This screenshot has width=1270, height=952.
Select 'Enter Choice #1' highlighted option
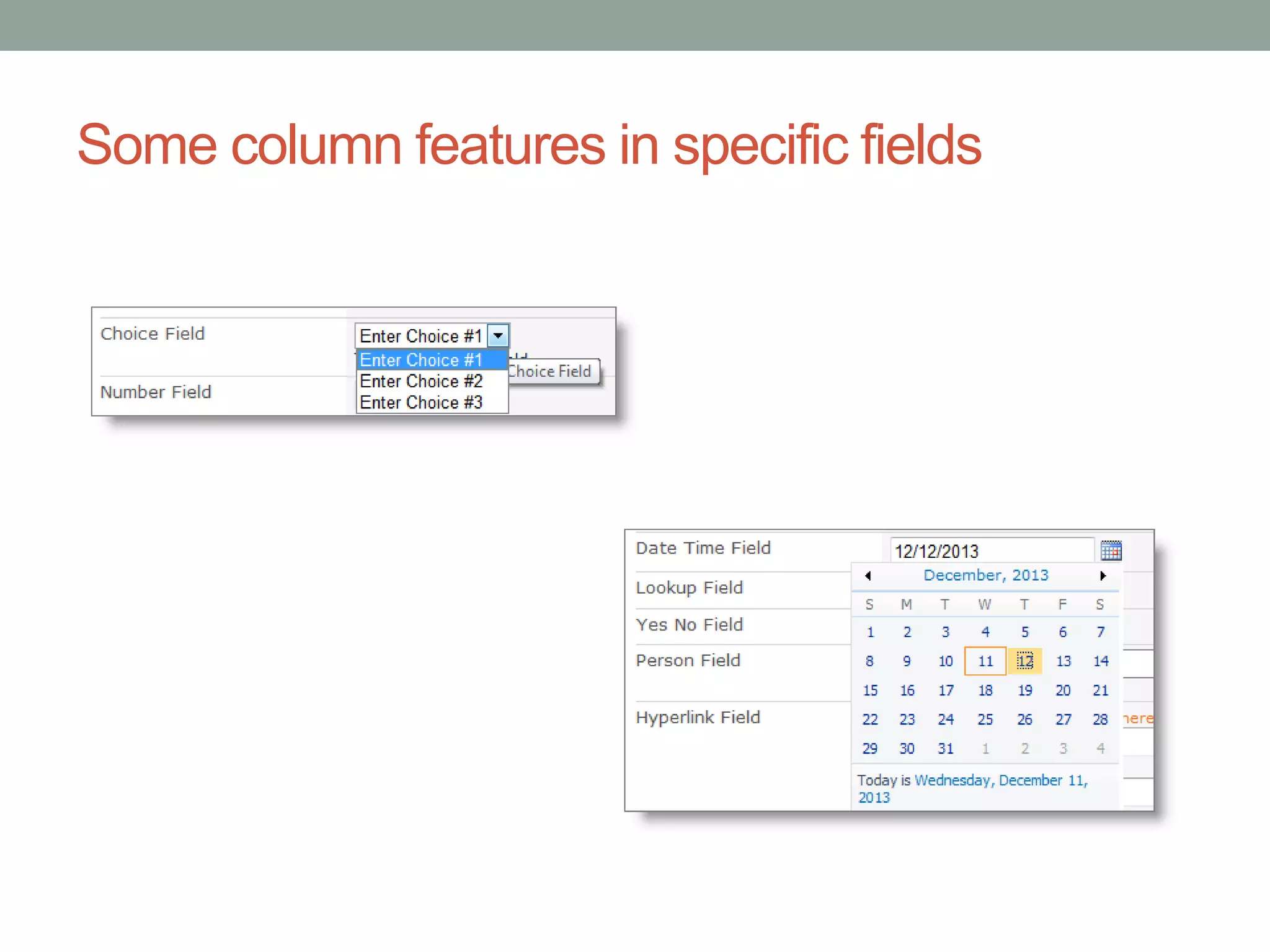[x=432, y=360]
